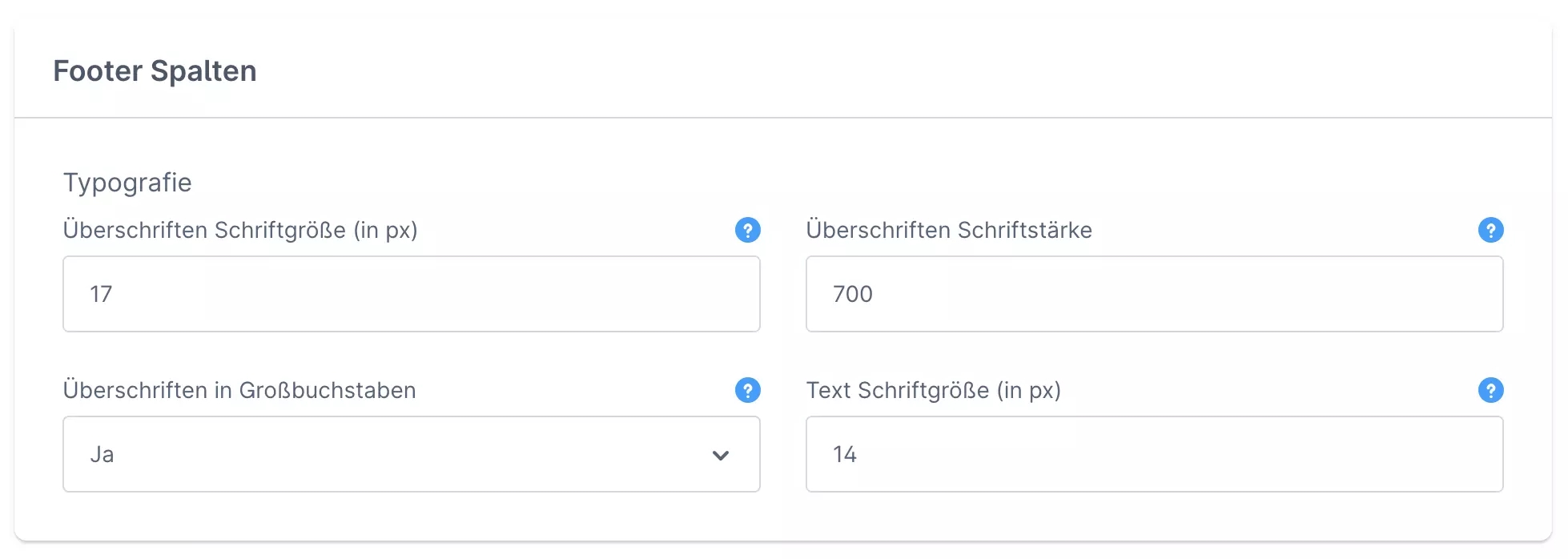Click the 'Überschriften Schriftstärke' label text

948,231
